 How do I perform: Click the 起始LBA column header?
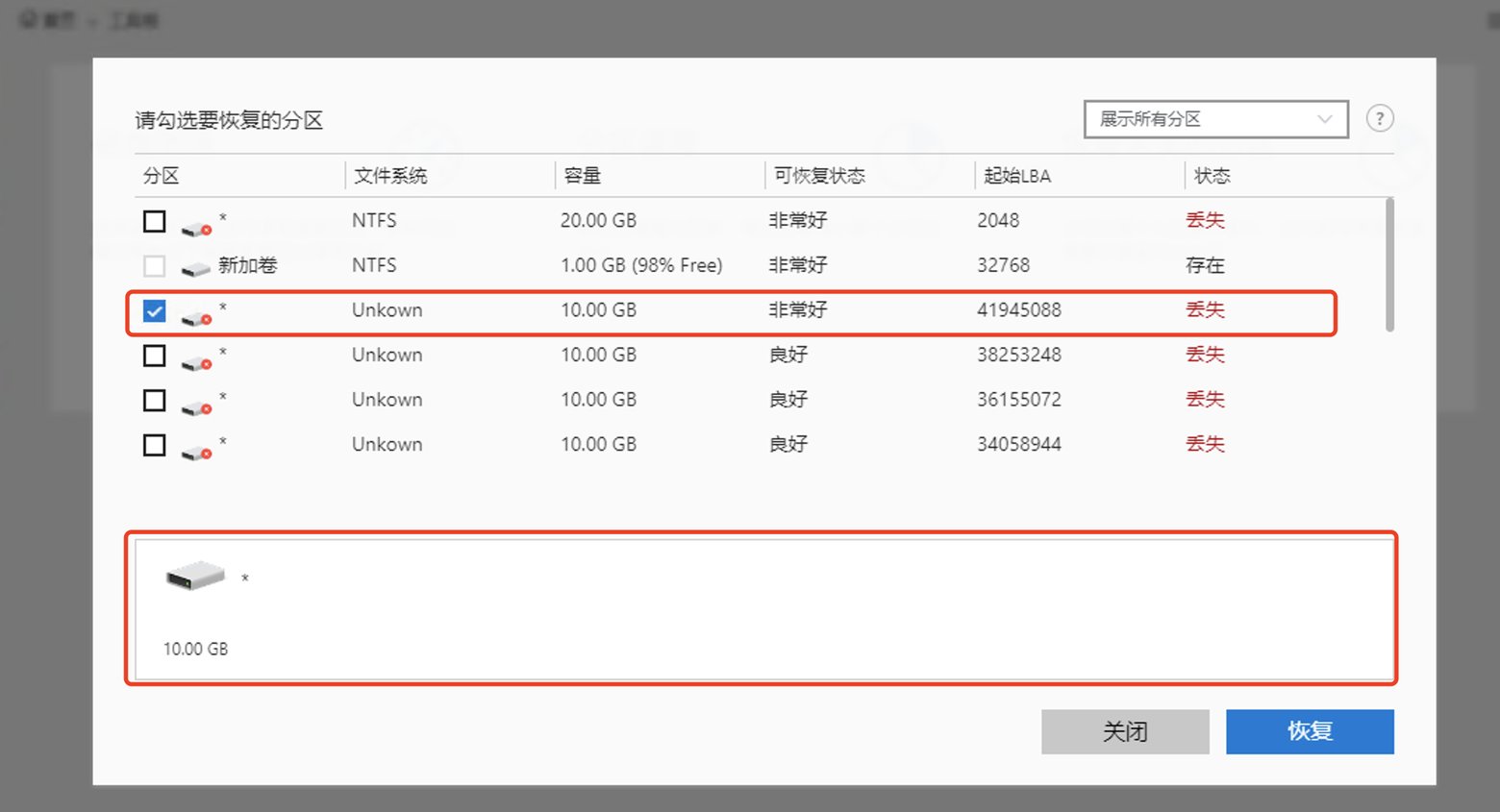point(1017,176)
